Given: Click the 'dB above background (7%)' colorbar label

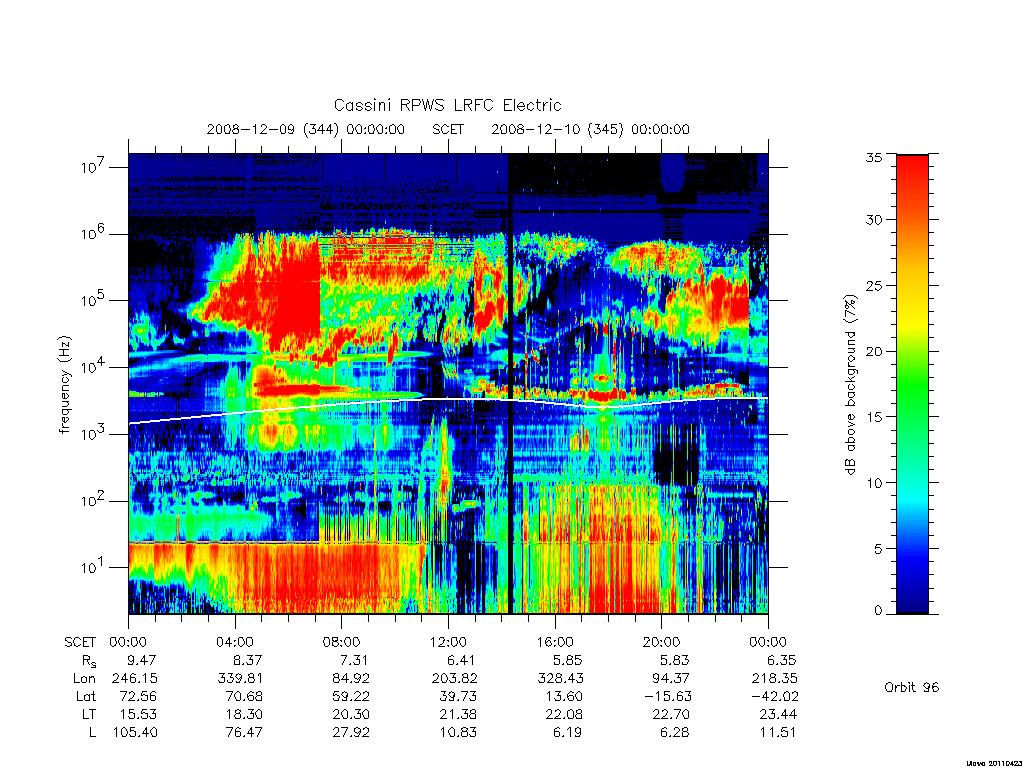Looking at the screenshot, I should pos(850,385).
